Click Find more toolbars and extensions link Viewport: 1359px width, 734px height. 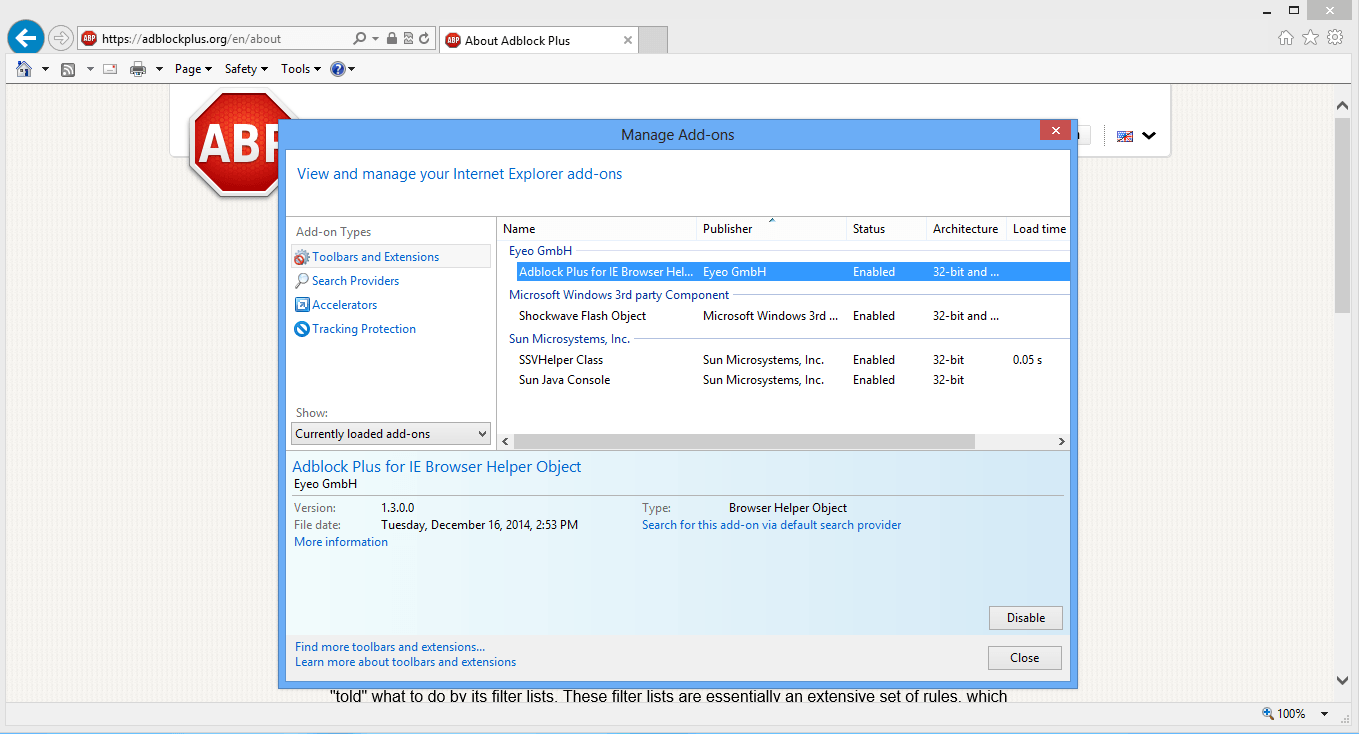390,647
